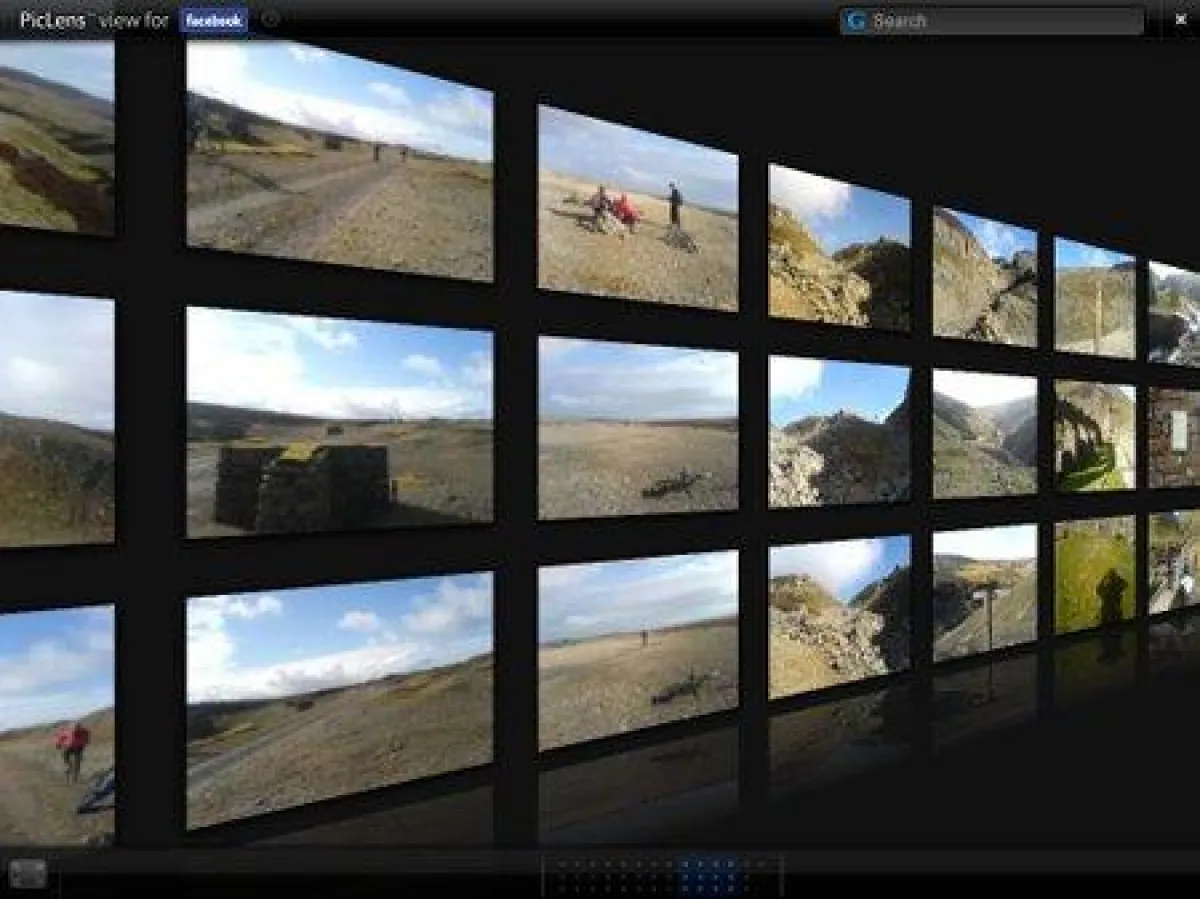The width and height of the screenshot is (1200, 899).
Task: Select photo of walker in red jacket
Action: pyautogui.click(x=56, y=723)
